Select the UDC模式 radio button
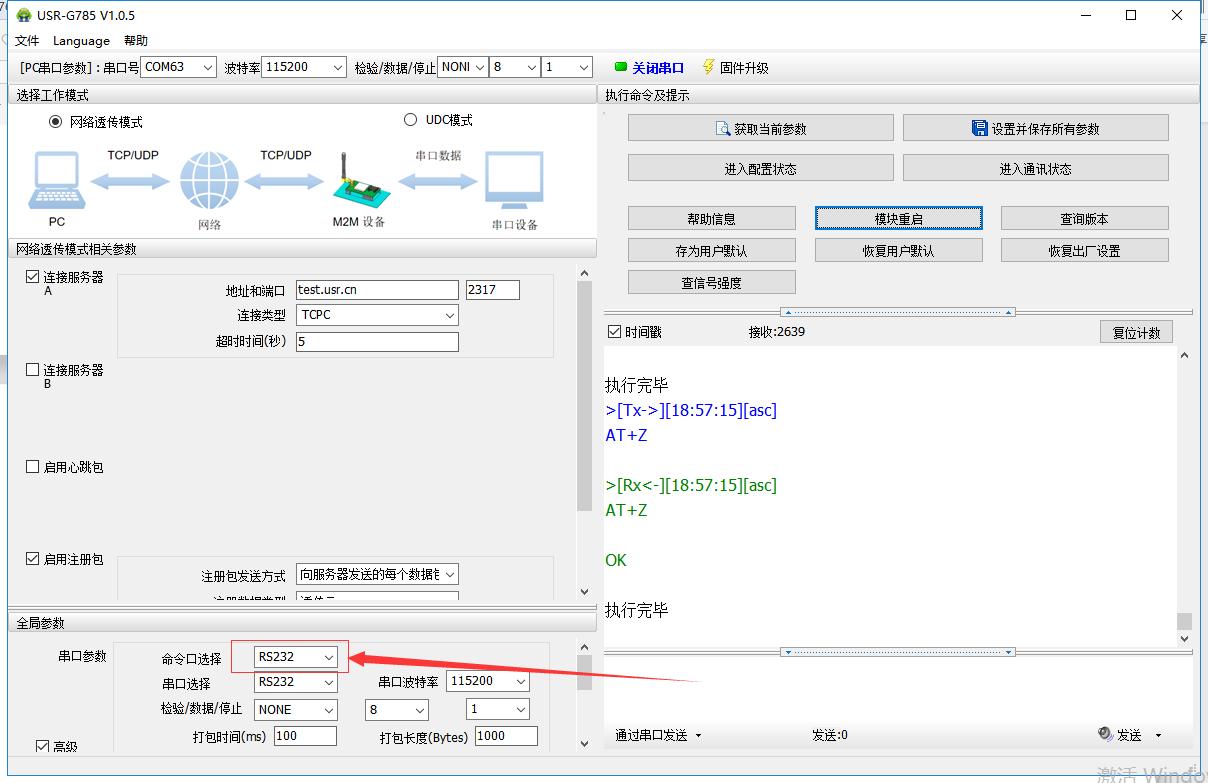 (410, 120)
